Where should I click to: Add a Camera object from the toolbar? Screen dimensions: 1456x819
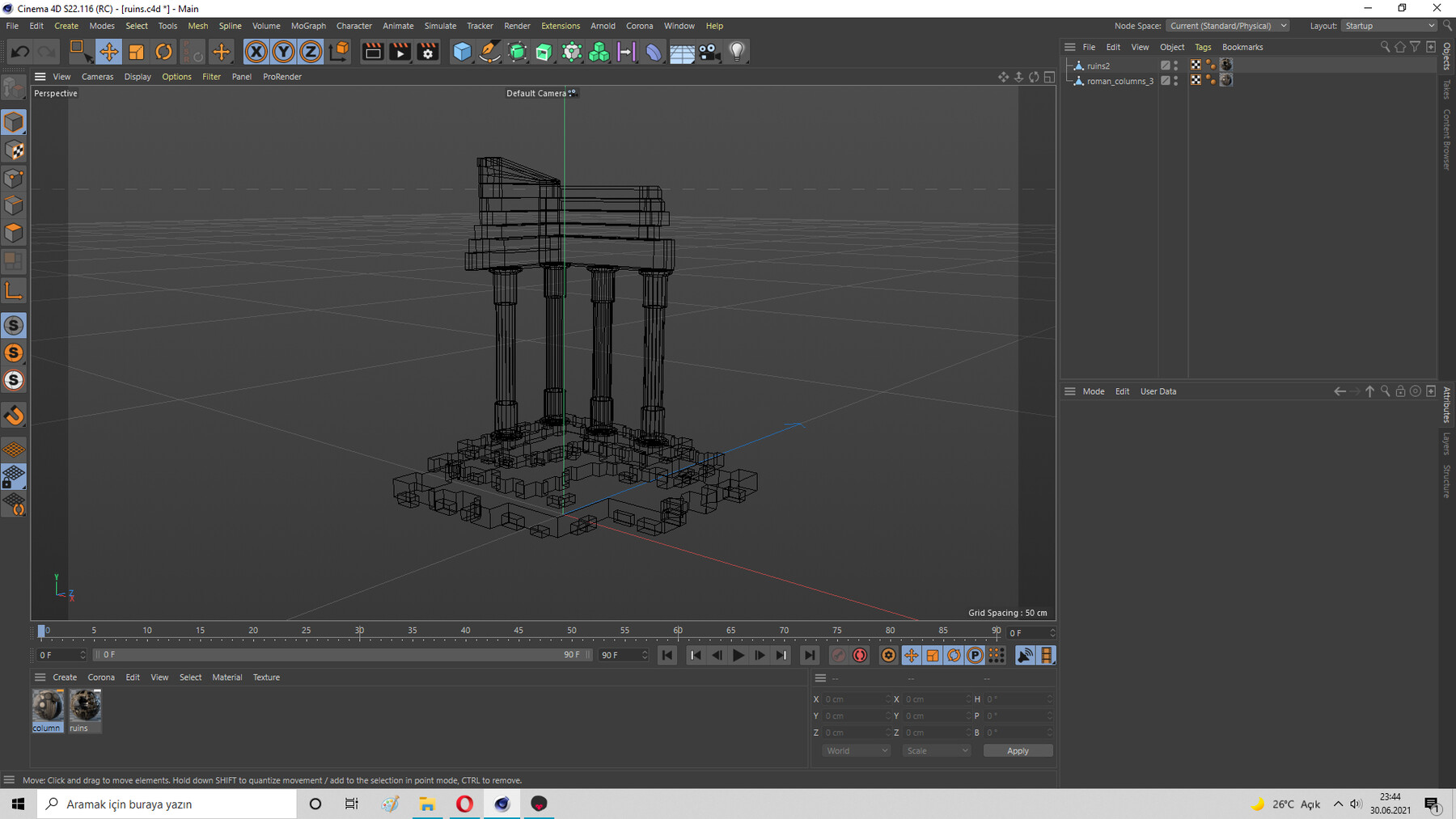click(709, 52)
